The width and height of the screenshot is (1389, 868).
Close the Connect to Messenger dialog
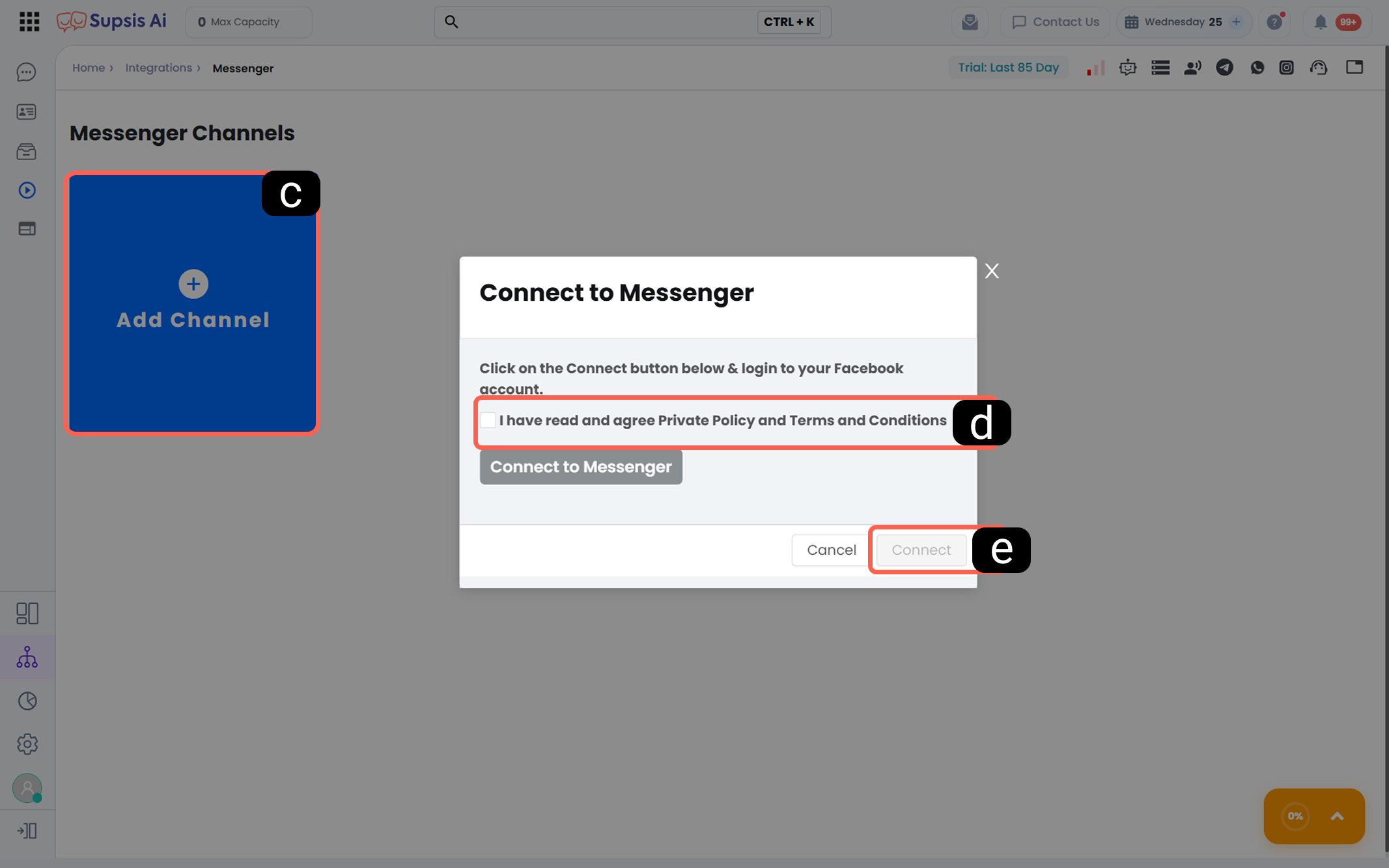992,271
